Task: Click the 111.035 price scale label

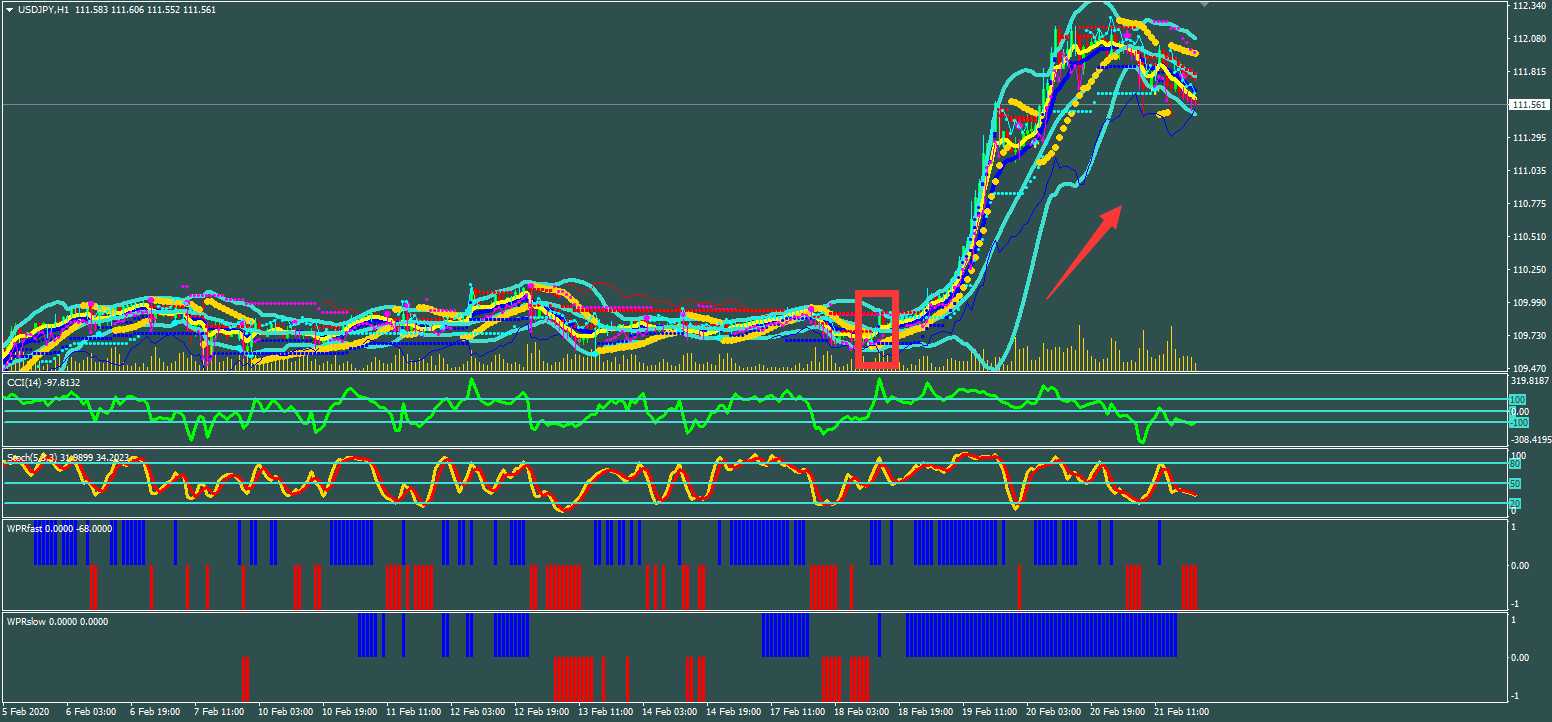Action: pyautogui.click(x=1529, y=171)
